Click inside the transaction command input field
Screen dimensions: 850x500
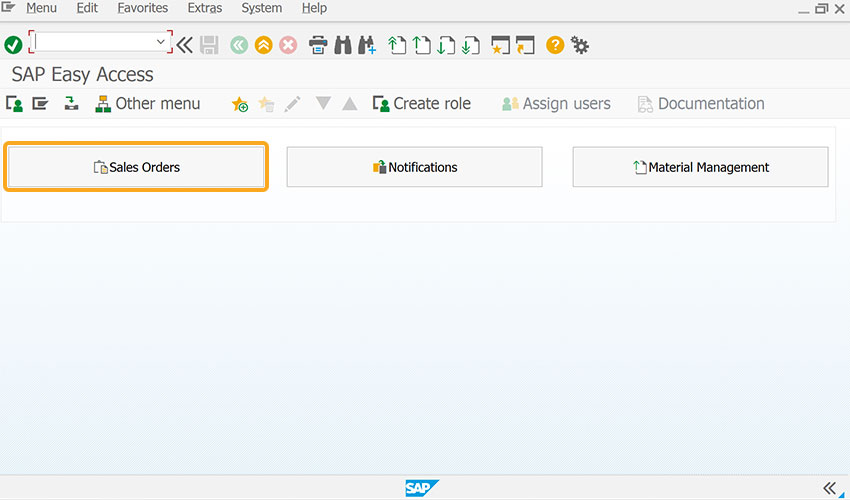95,42
